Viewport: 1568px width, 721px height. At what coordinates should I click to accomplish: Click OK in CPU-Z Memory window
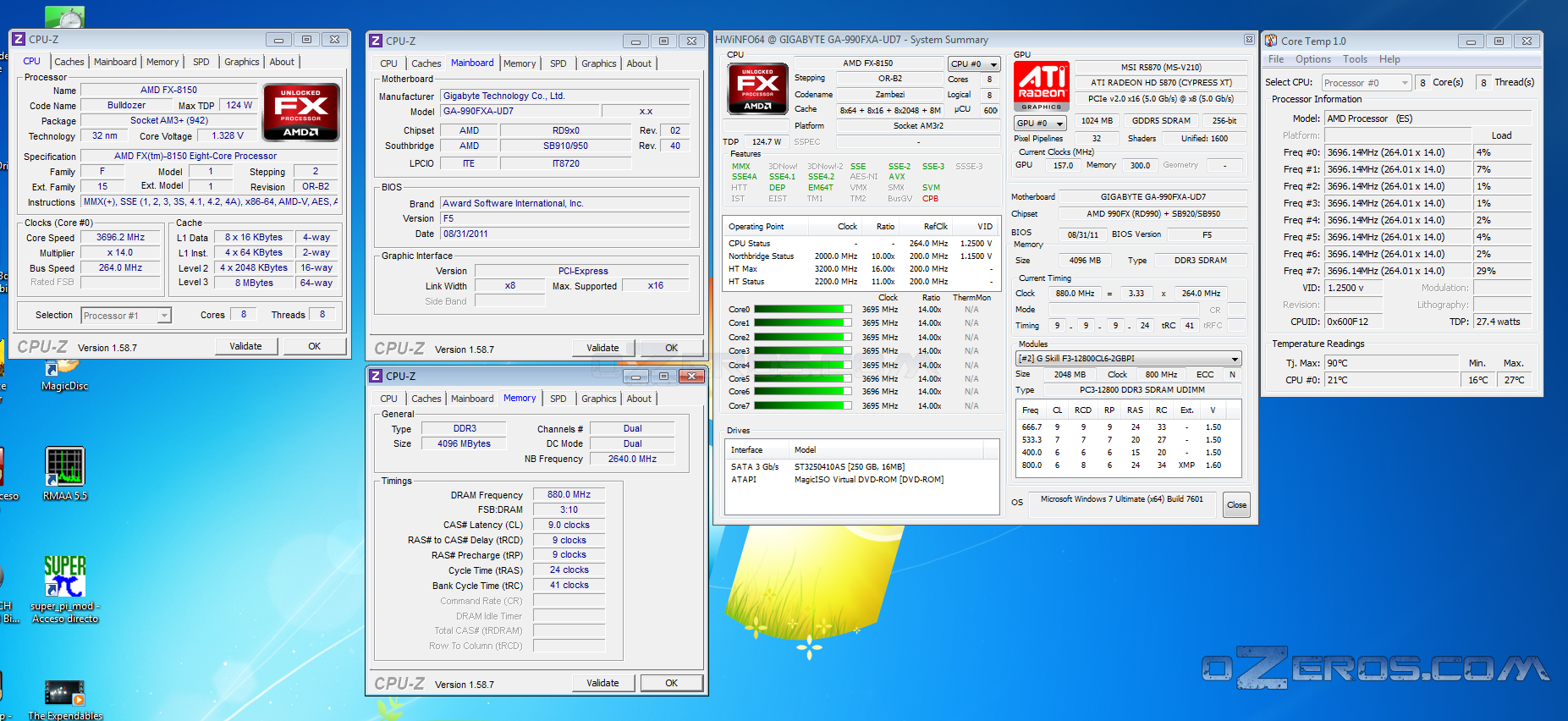[672, 683]
